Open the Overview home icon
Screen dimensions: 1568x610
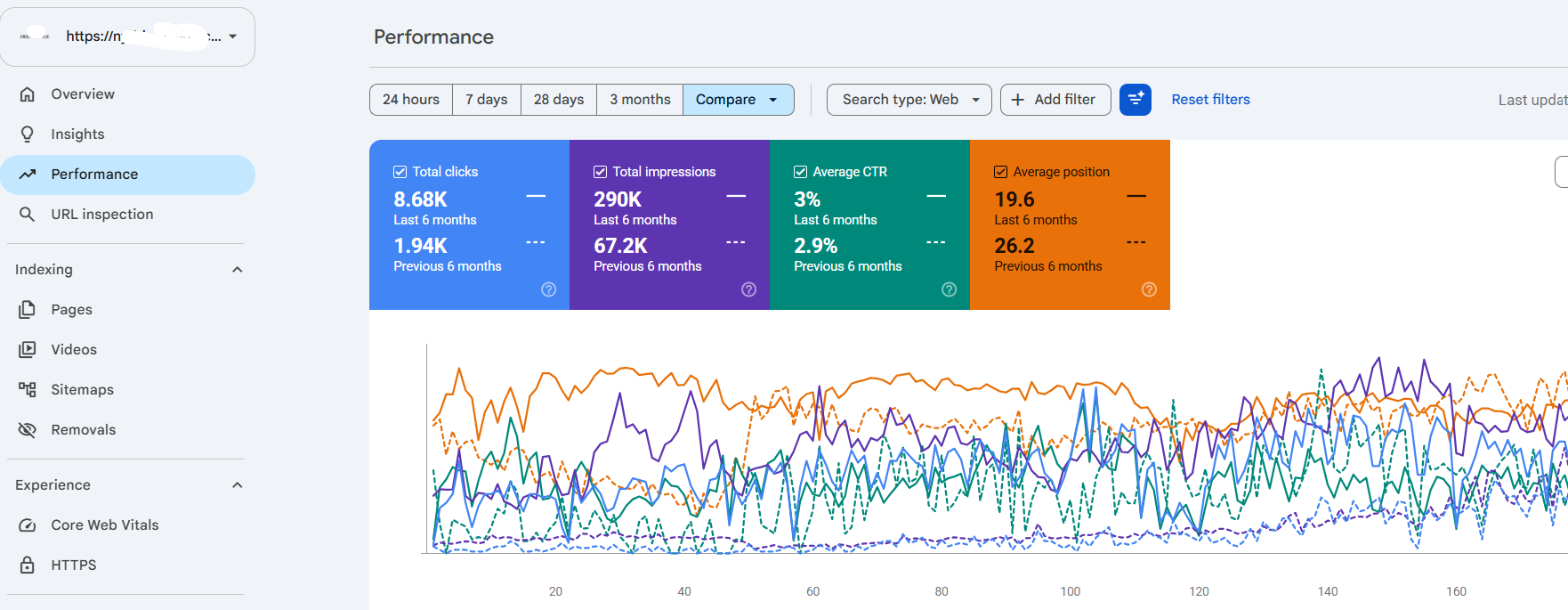(28, 94)
